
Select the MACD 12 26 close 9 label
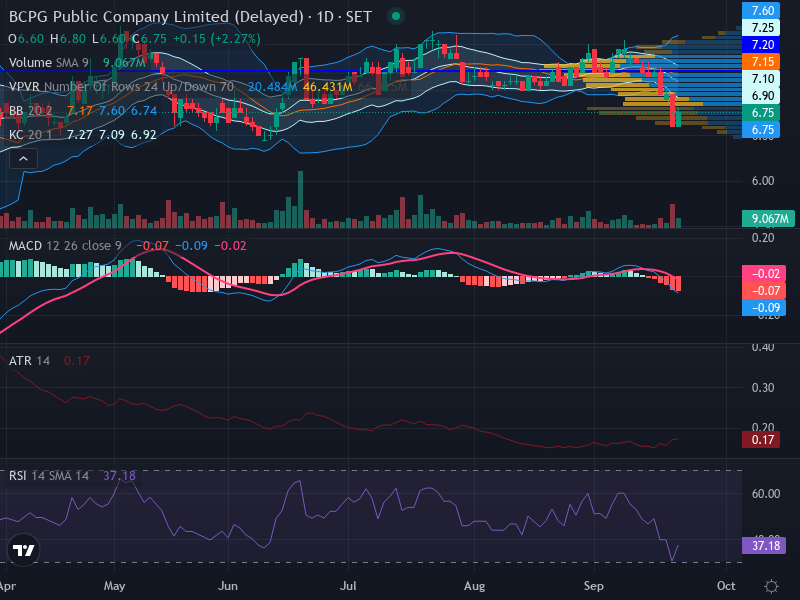[x=65, y=246]
